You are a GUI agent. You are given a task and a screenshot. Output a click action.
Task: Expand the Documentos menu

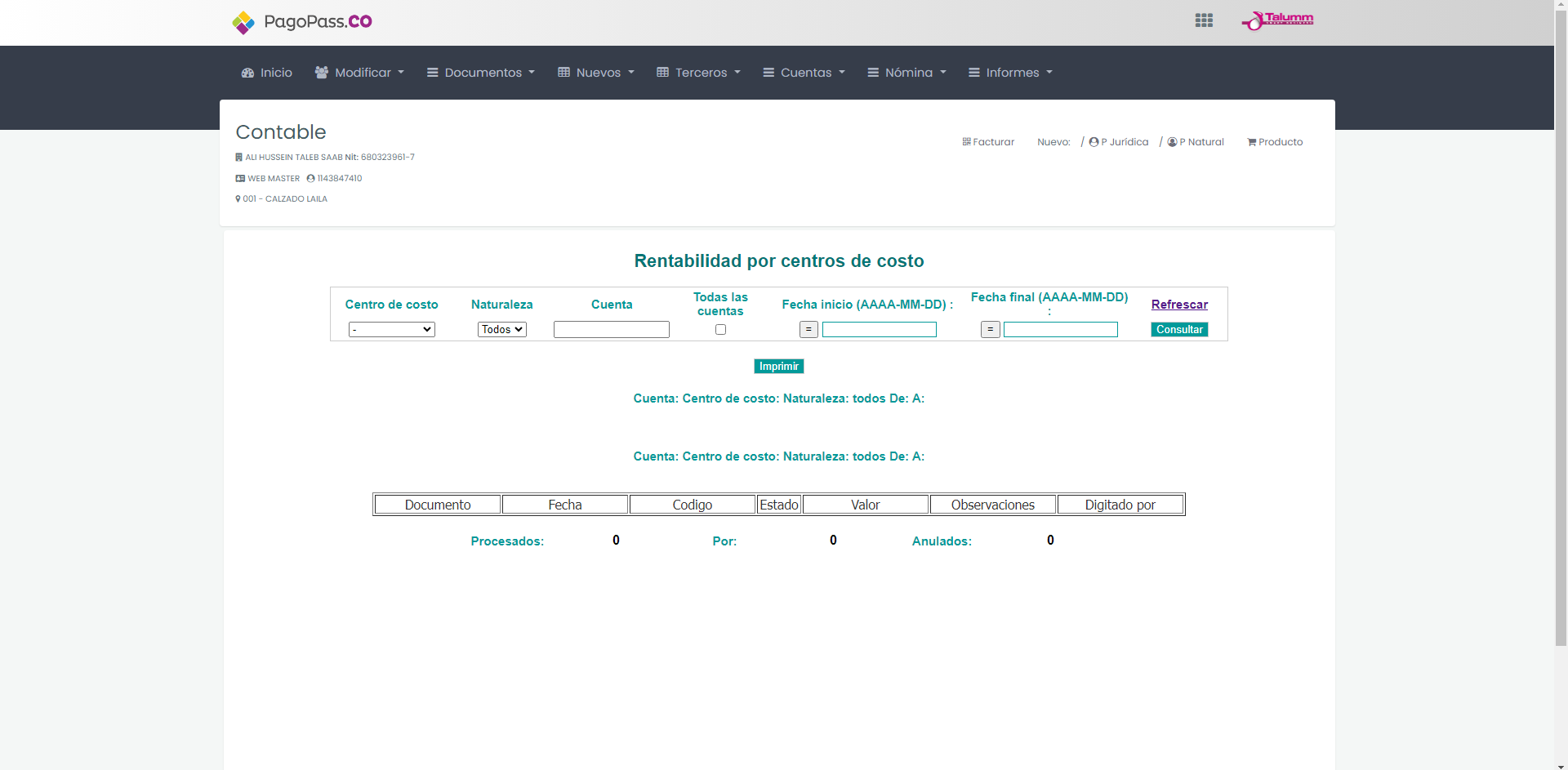(481, 73)
